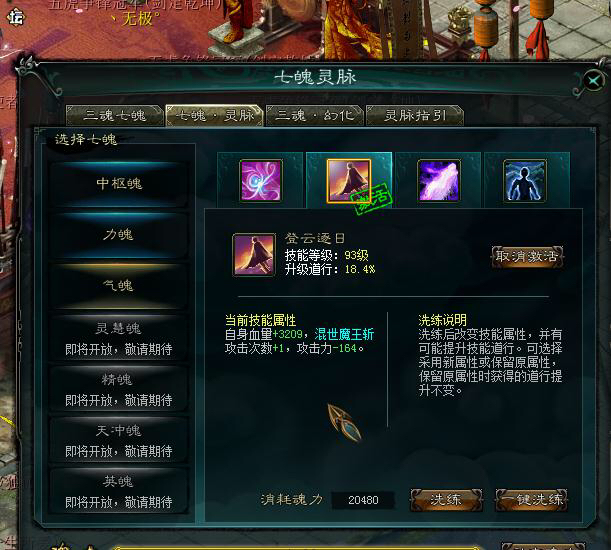This screenshot has height=550, width=611.
Task: Click the 一键洗练 button
Action: pos(531,500)
